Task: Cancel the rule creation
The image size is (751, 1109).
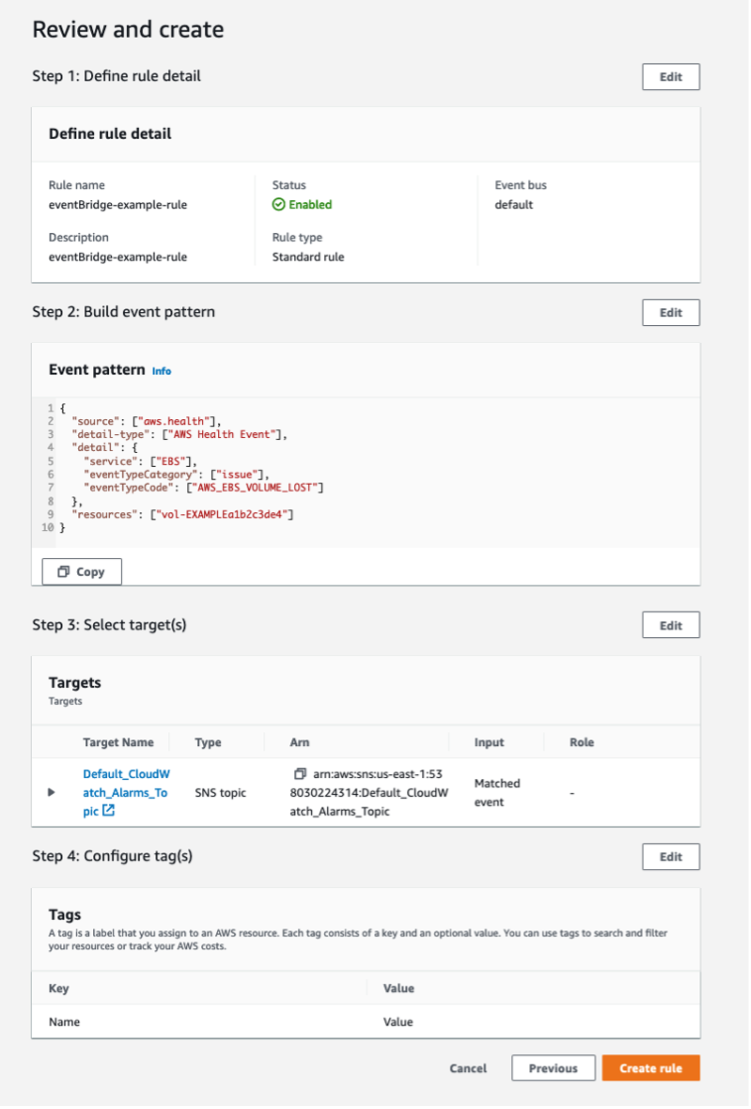Action: click(466, 1068)
